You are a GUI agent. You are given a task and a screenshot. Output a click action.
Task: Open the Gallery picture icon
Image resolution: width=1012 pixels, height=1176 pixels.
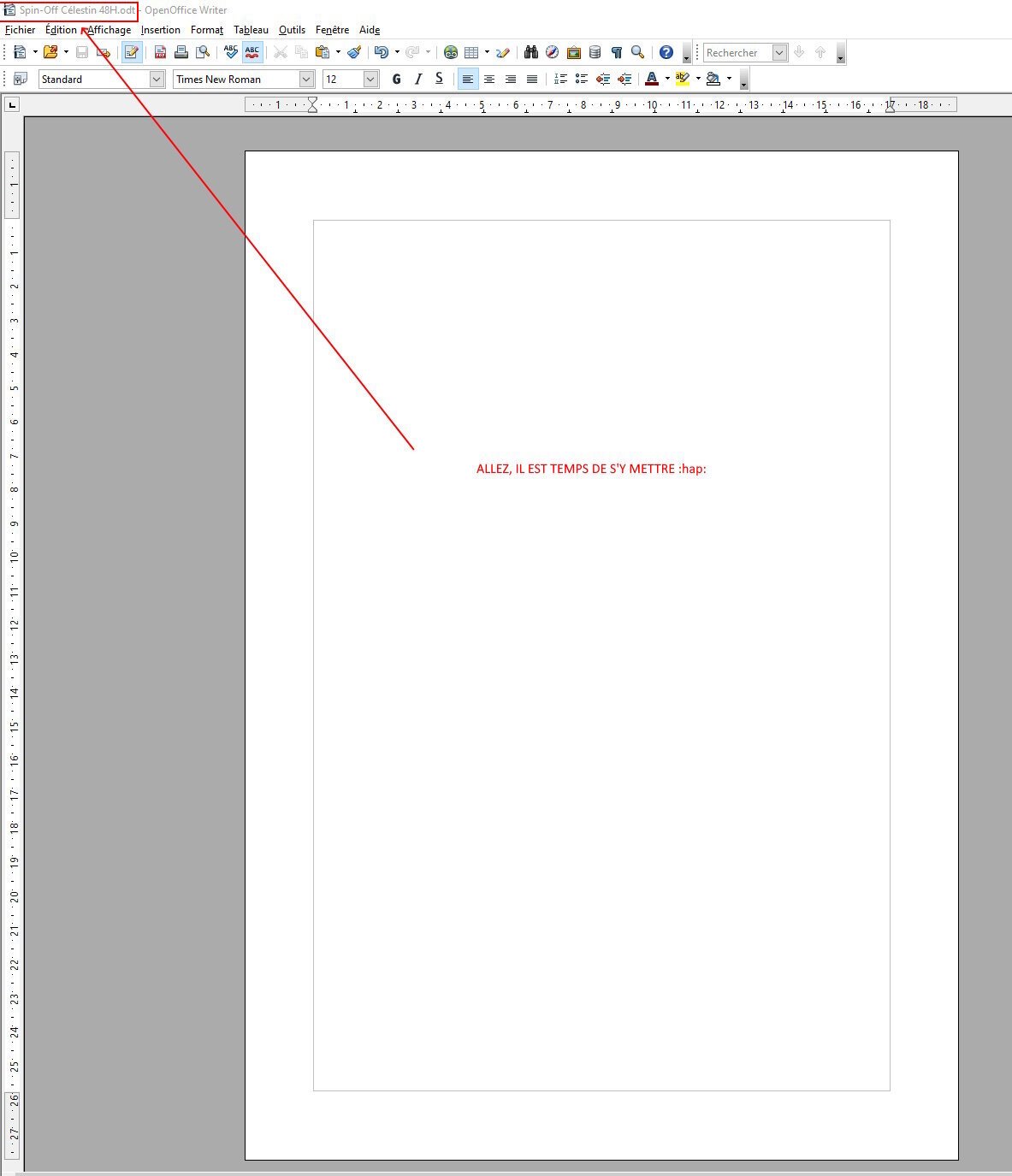point(574,52)
